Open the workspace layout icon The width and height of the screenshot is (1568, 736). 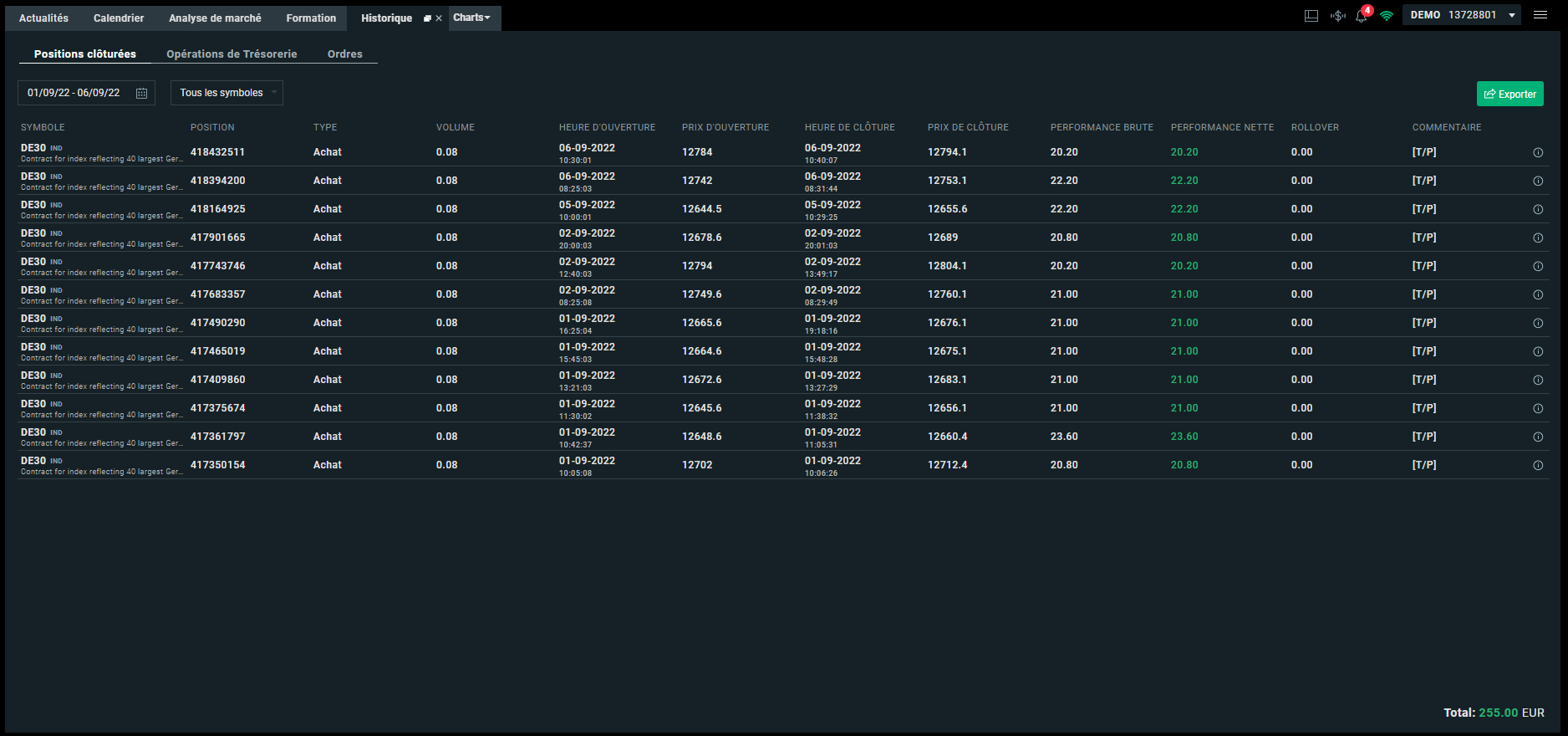point(1311,16)
